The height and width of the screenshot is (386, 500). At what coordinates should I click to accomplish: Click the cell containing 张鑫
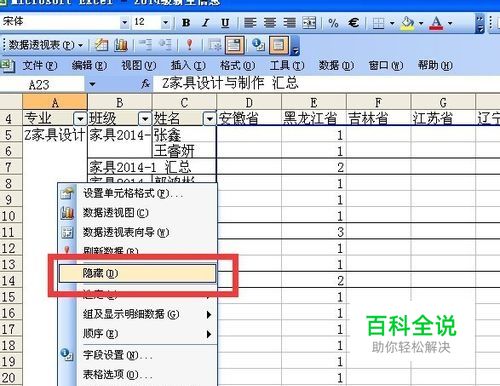tap(184, 135)
